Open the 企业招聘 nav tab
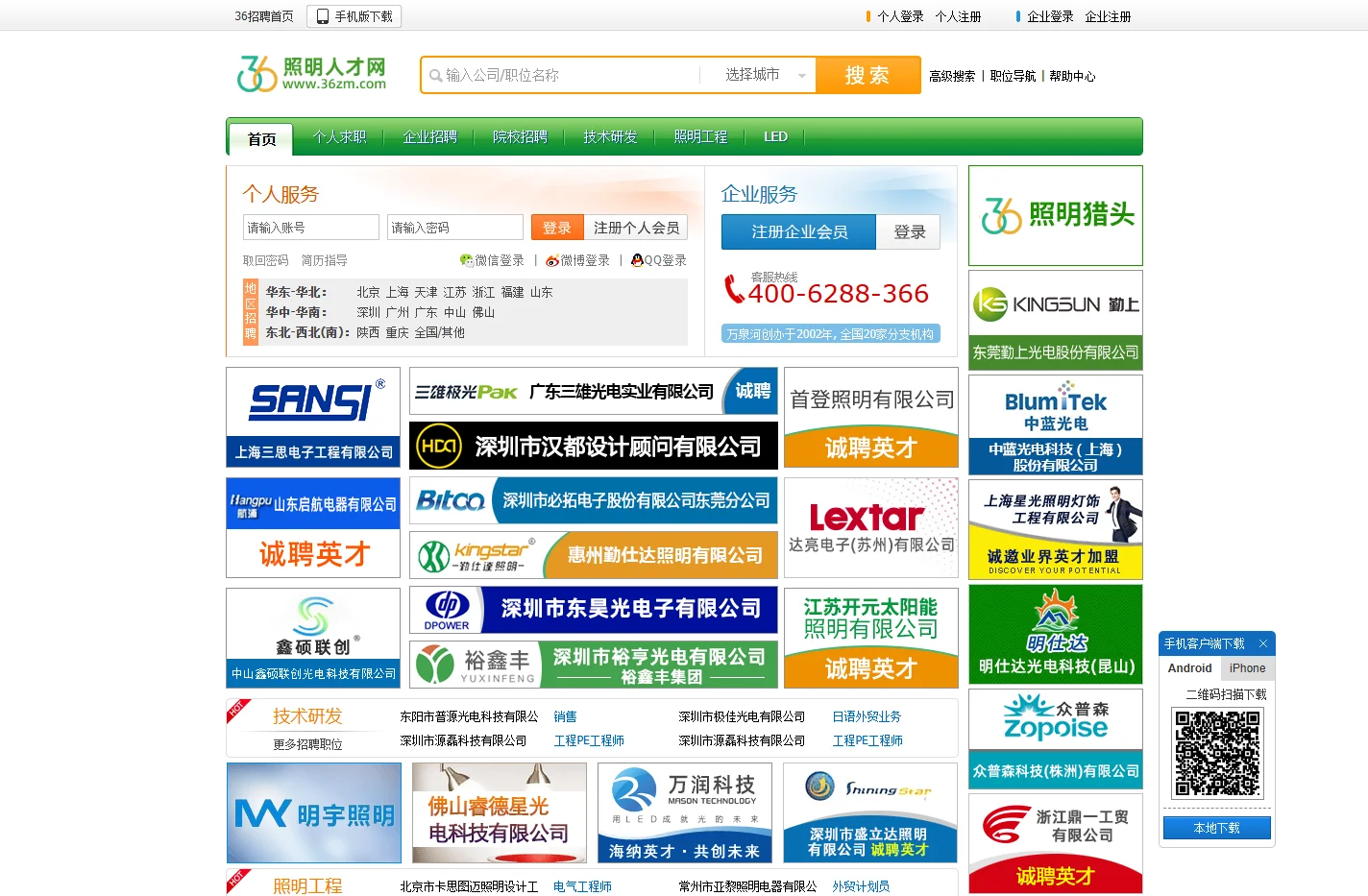Screen dimensions: 1368x896 coord(429,137)
